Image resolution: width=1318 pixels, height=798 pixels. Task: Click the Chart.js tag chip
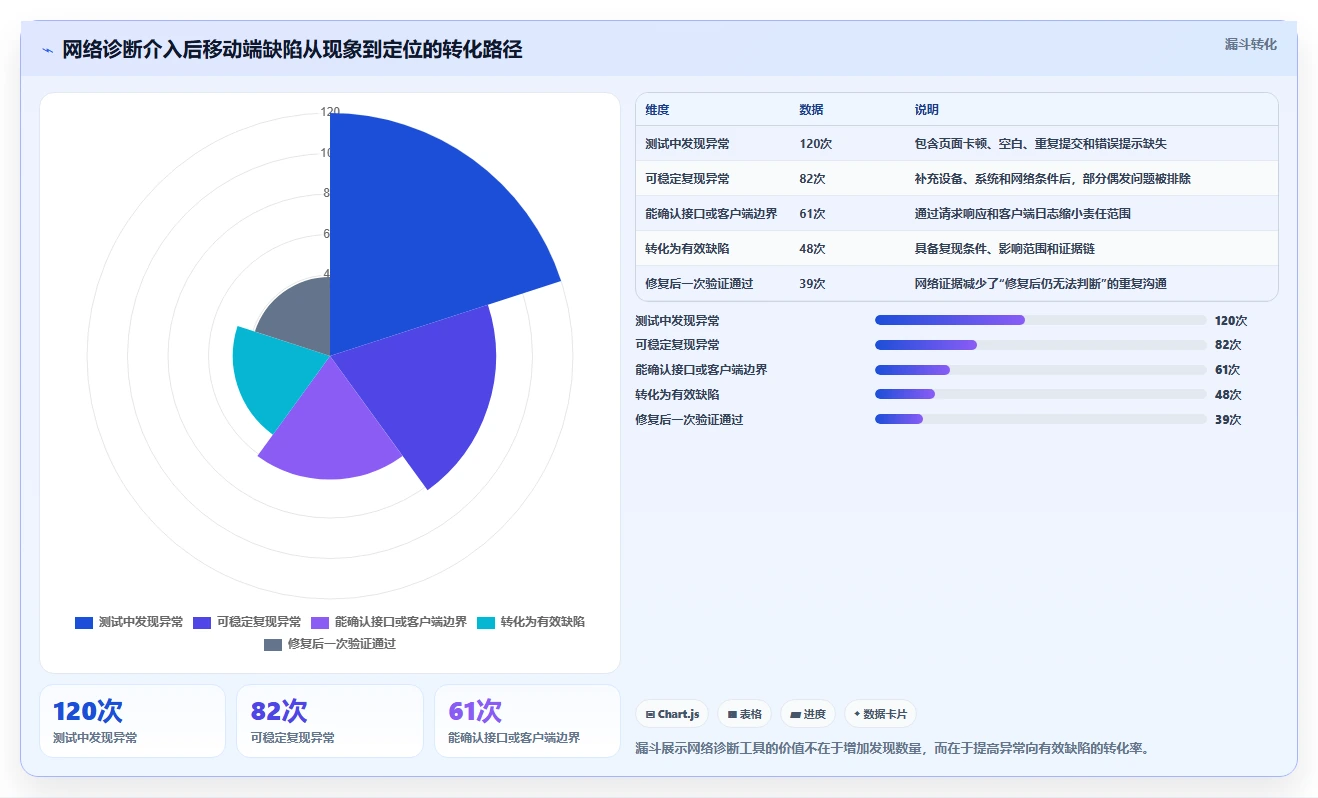tap(672, 714)
